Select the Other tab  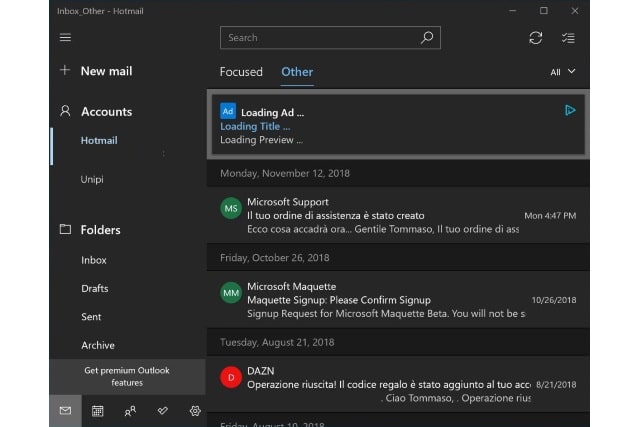click(x=297, y=72)
